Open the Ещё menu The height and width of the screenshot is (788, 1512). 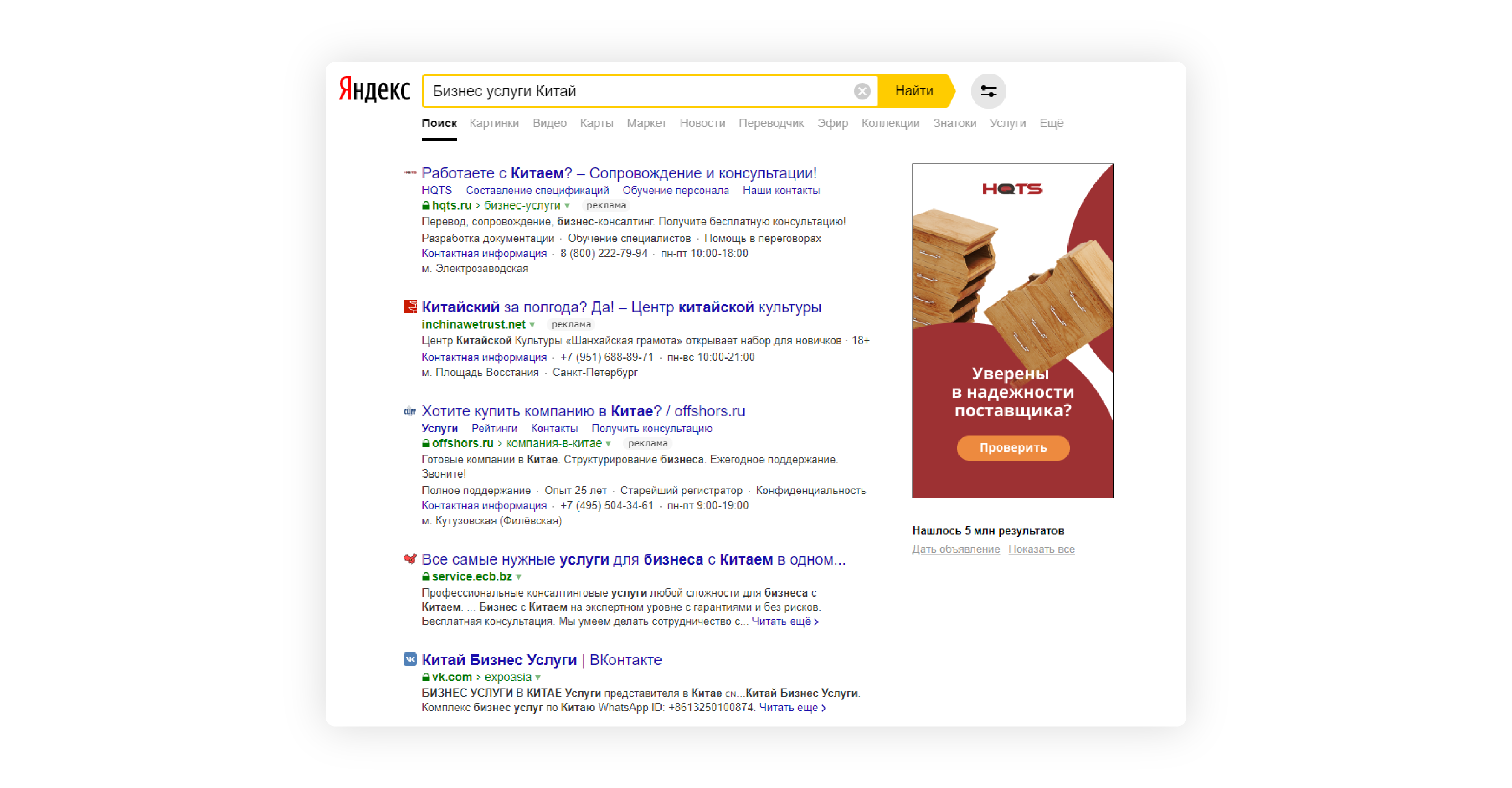pyautogui.click(x=1051, y=123)
